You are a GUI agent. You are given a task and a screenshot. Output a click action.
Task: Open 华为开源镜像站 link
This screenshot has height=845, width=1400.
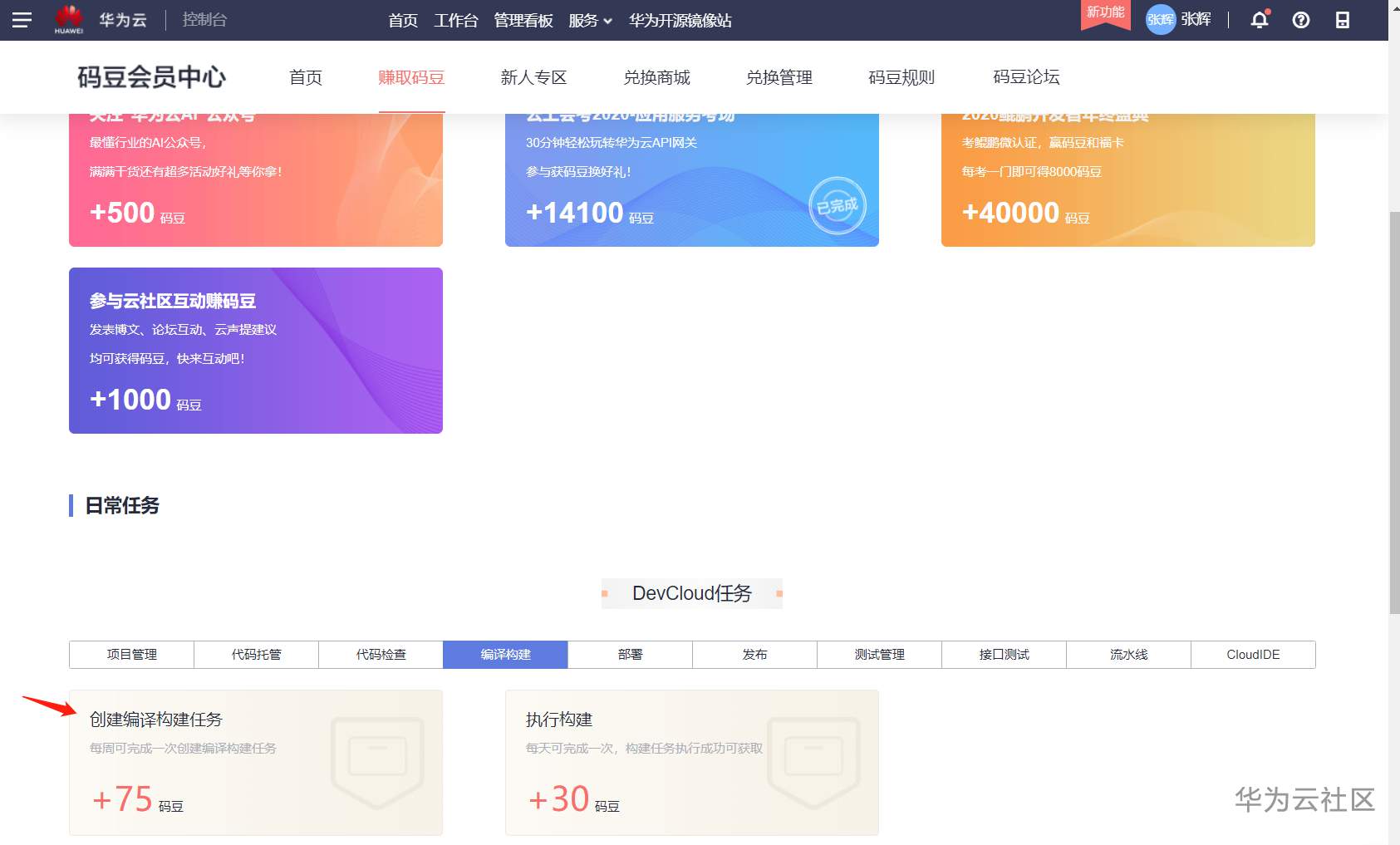[x=680, y=21]
